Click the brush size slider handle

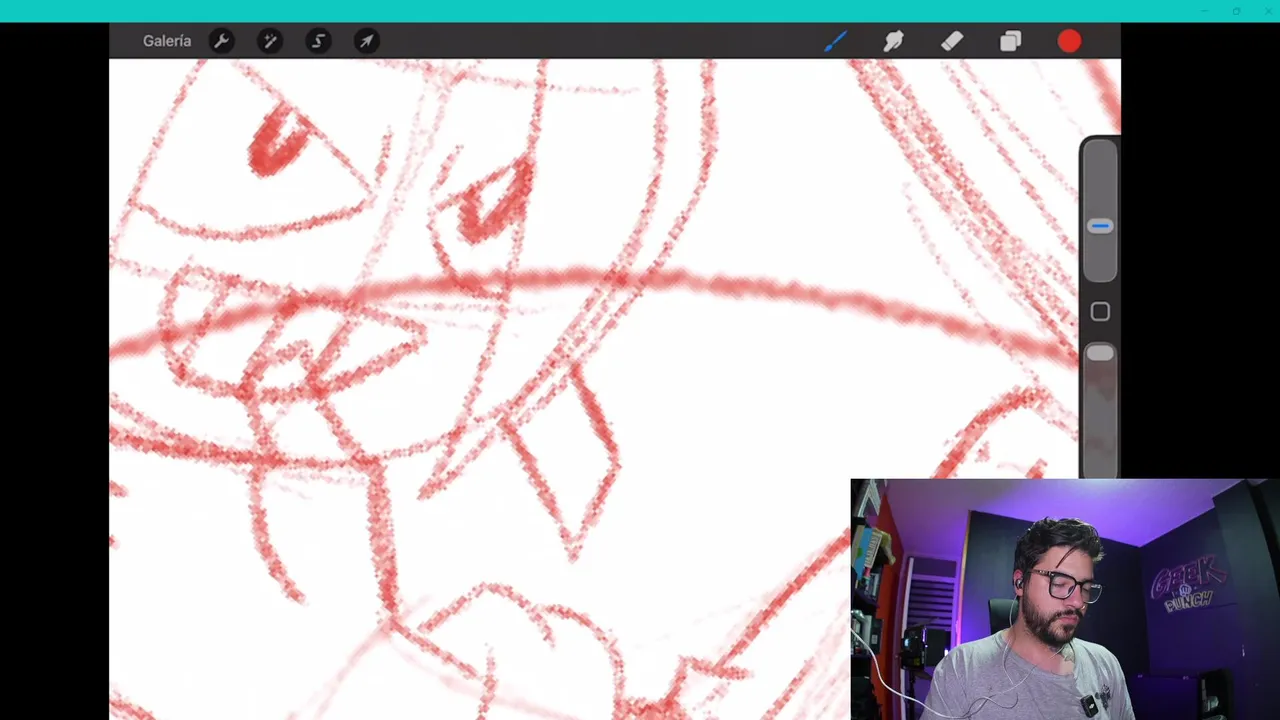[x=1100, y=226]
